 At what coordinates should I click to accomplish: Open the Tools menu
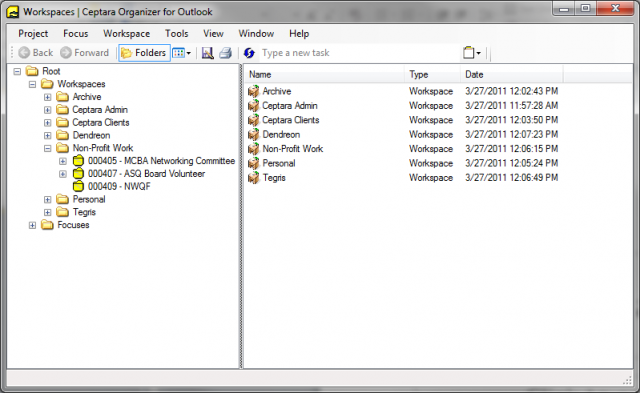point(177,33)
